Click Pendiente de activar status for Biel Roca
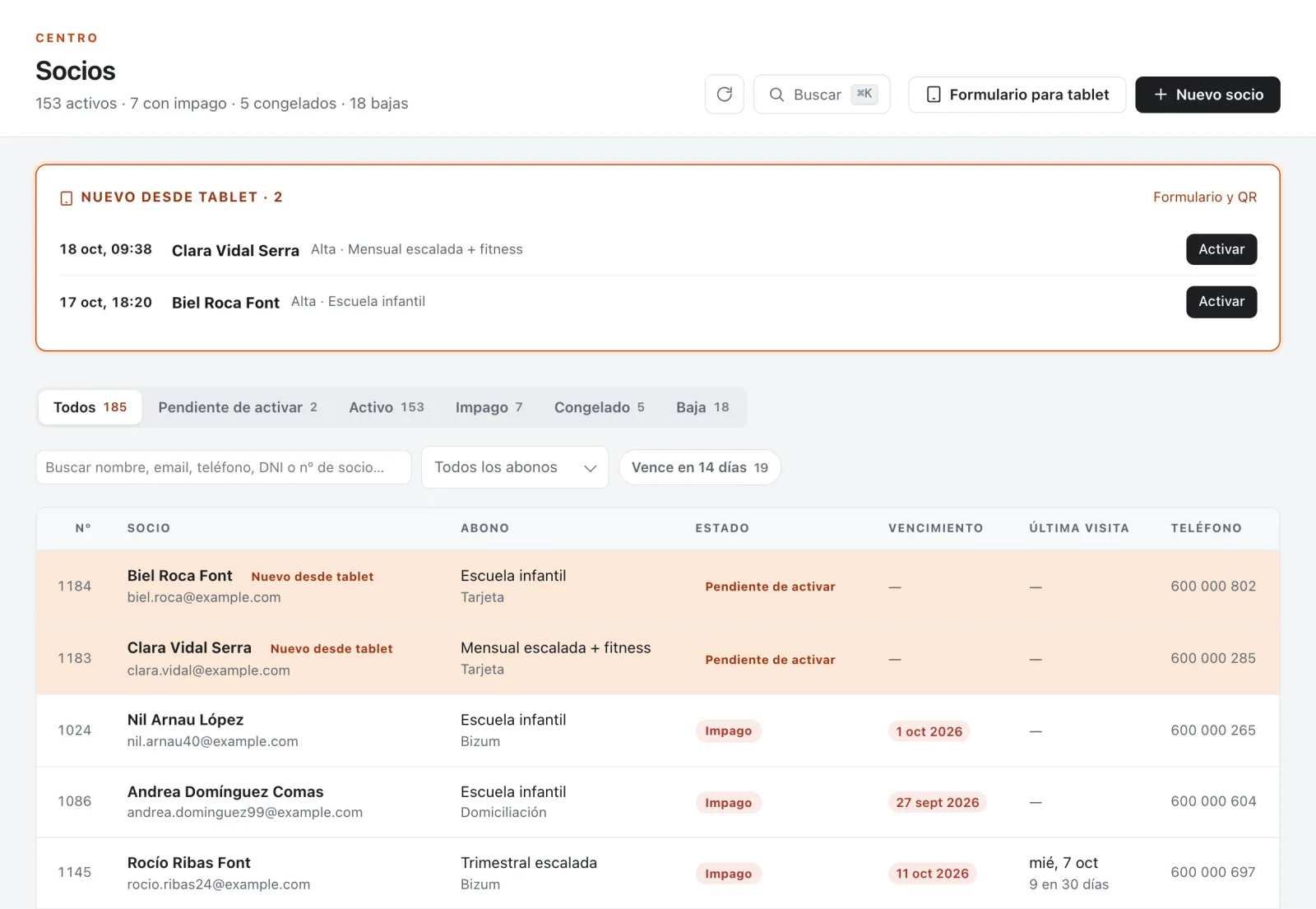The height and width of the screenshot is (909, 1316). [x=770, y=587]
